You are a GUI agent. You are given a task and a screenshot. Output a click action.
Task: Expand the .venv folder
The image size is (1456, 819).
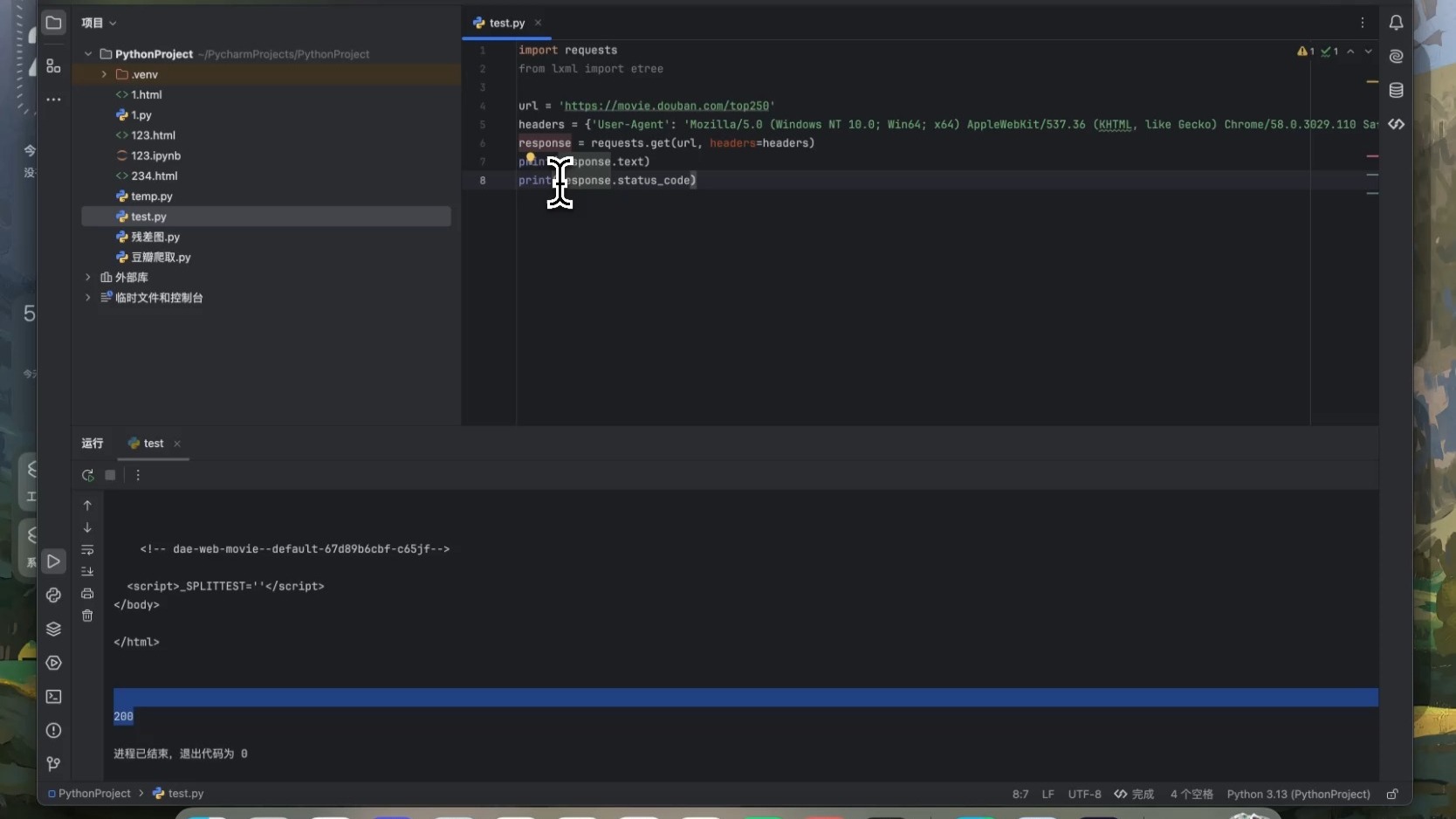tap(104, 74)
